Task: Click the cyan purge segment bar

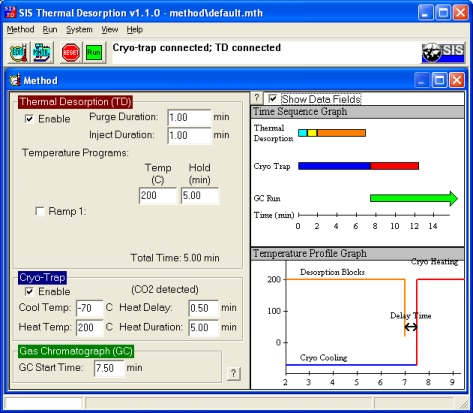Action: (x=303, y=133)
